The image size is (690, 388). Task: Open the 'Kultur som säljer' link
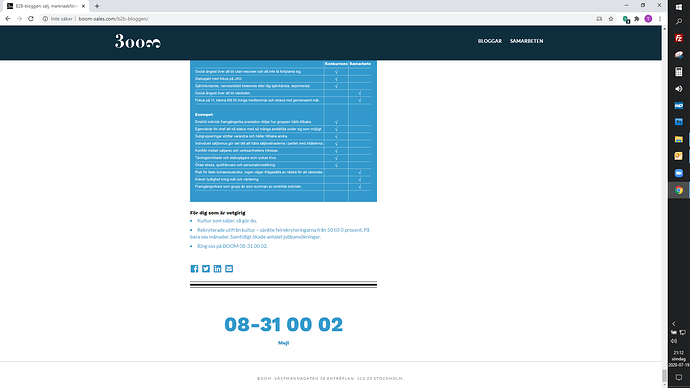(x=227, y=221)
